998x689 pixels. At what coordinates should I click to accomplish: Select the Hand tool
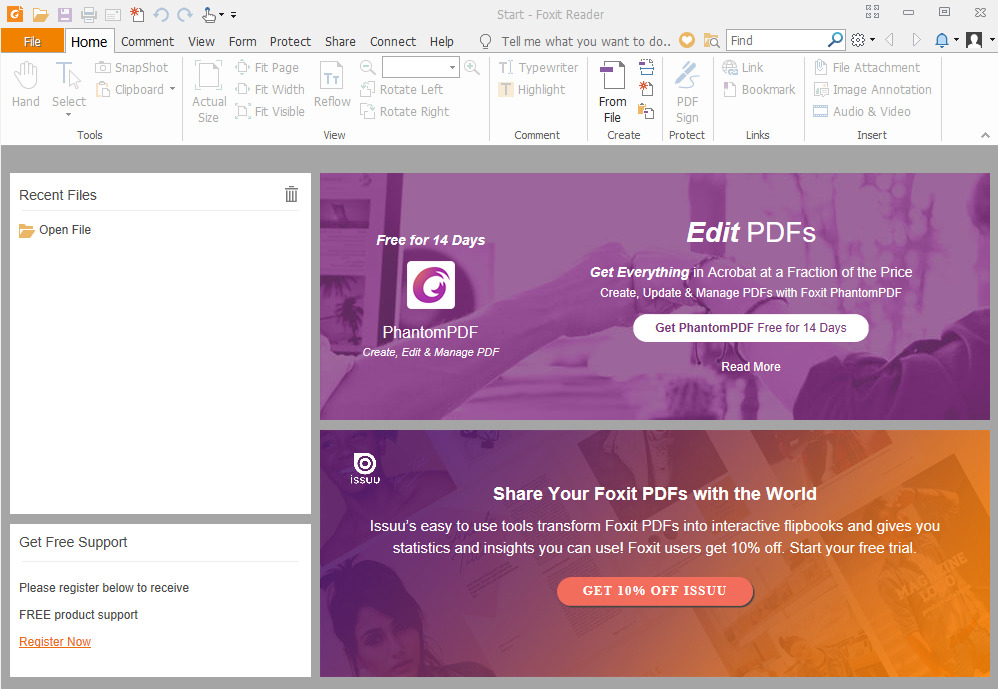pos(25,85)
